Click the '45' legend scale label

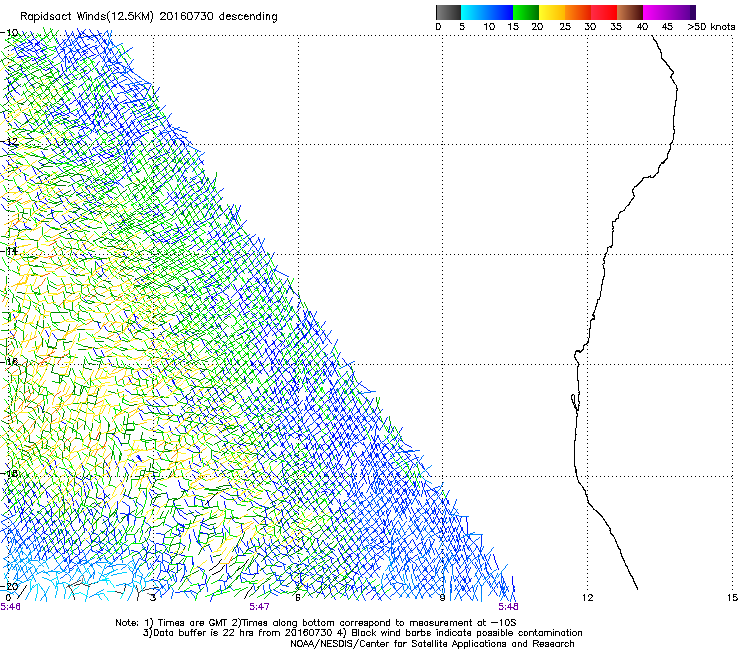point(667,27)
